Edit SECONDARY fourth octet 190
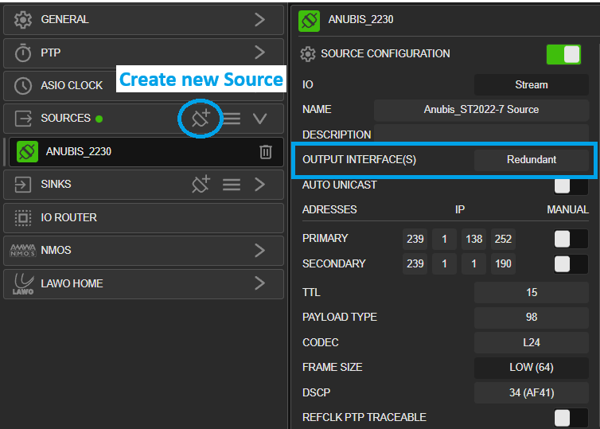The width and height of the screenshot is (600, 429). tap(503, 264)
